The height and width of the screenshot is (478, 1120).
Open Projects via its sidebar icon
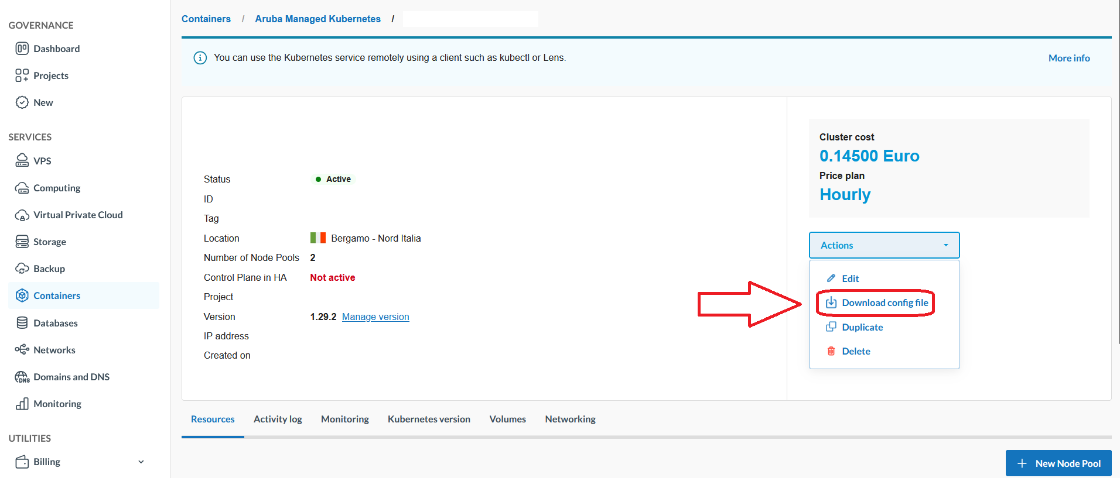[x=22, y=76]
